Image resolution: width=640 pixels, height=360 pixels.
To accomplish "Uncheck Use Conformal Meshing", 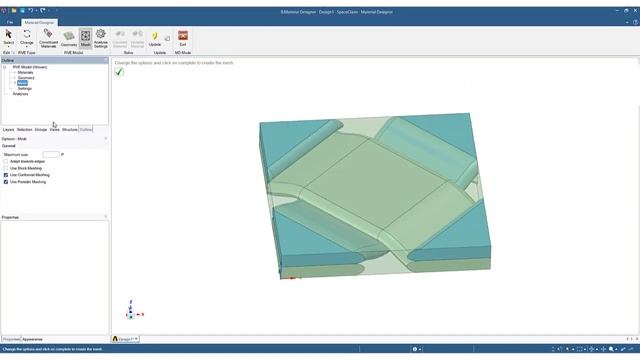I will click(6, 175).
